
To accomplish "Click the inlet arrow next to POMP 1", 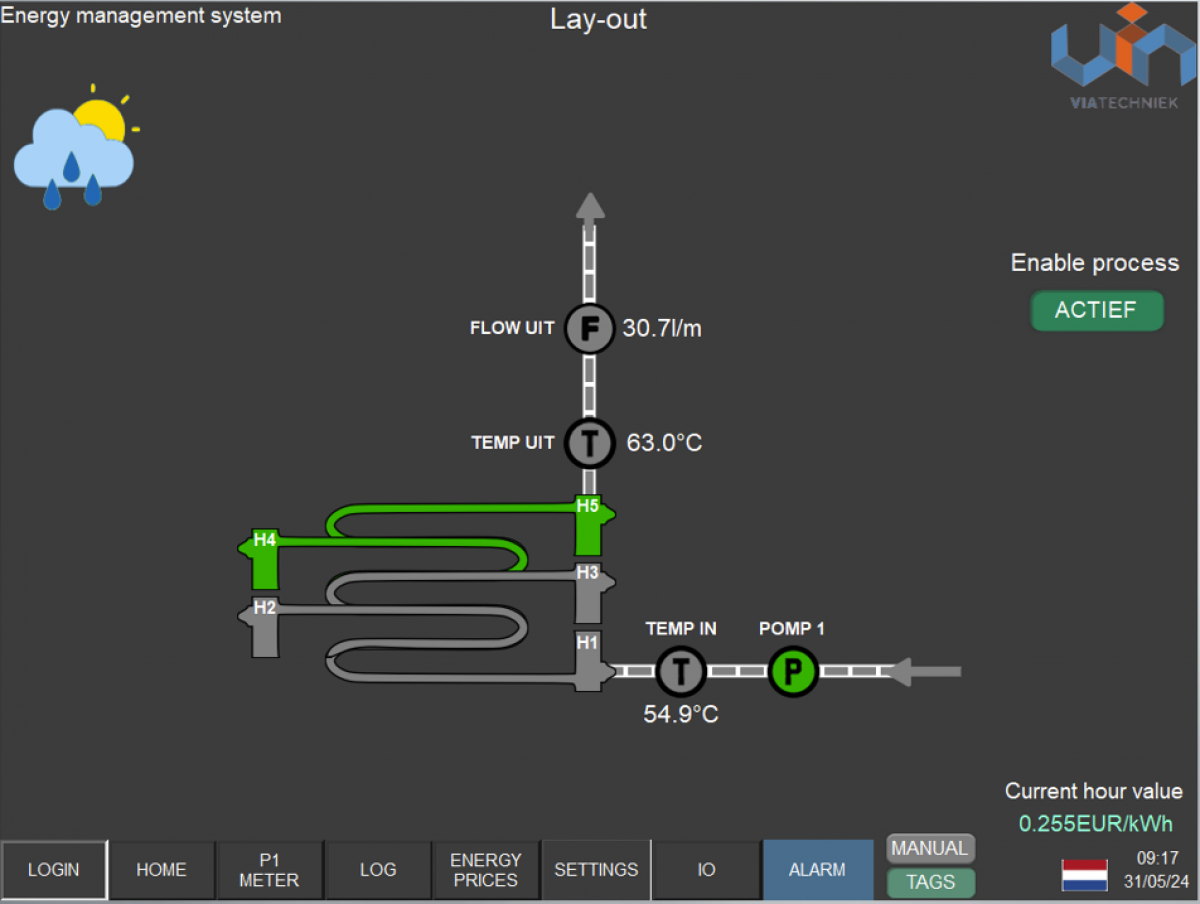I will point(925,671).
